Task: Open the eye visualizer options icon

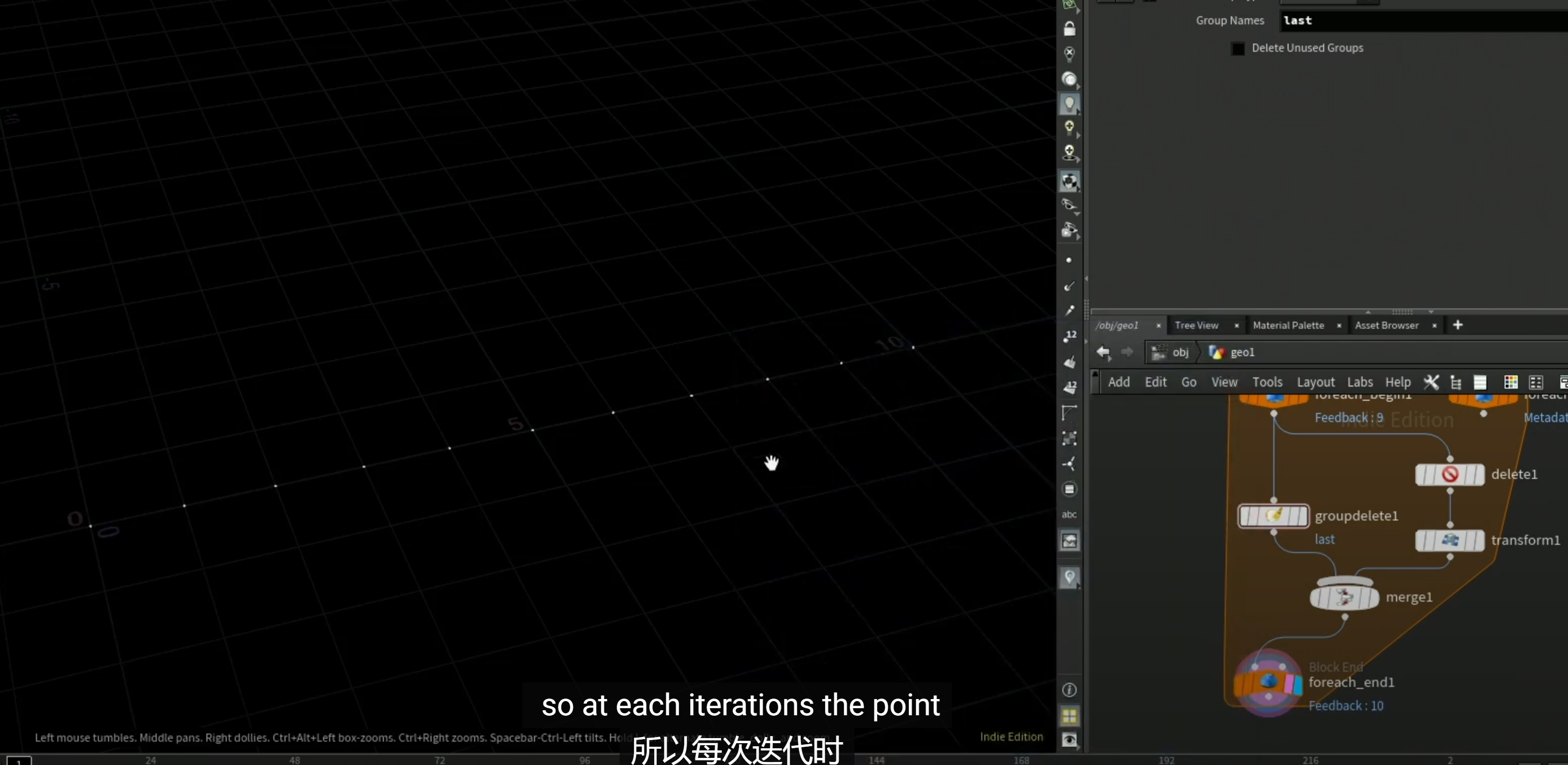Action: [1070, 740]
